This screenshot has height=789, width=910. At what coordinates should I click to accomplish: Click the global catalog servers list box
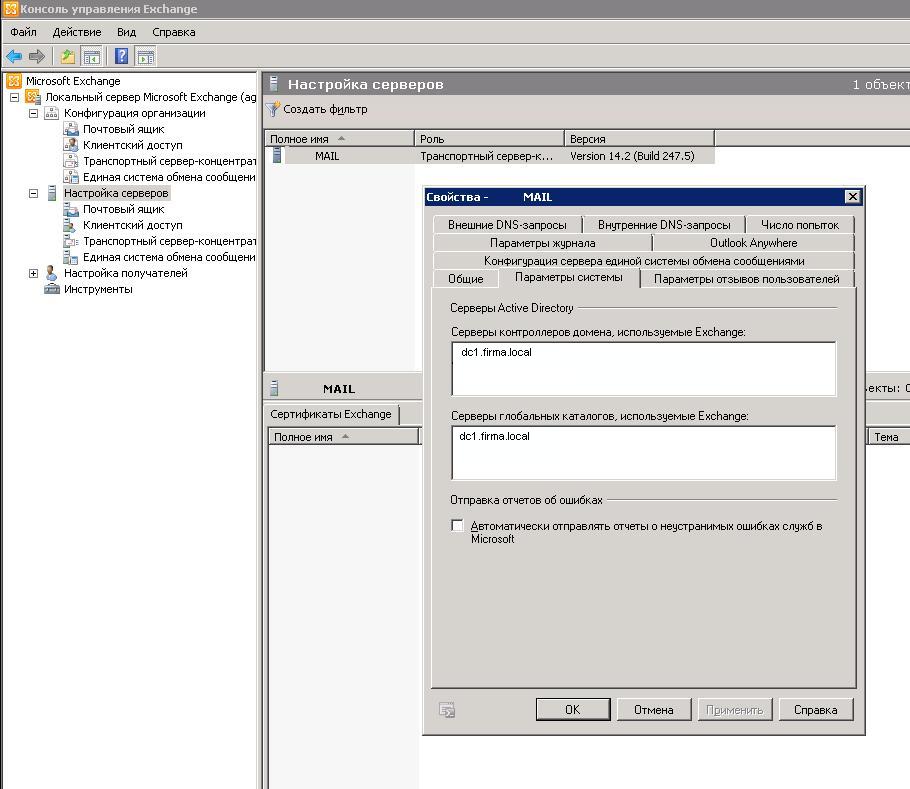coord(644,453)
